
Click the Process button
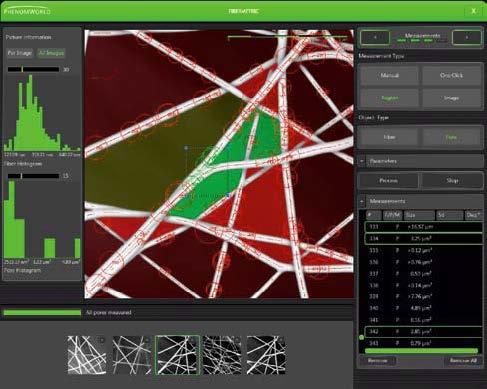coord(388,181)
